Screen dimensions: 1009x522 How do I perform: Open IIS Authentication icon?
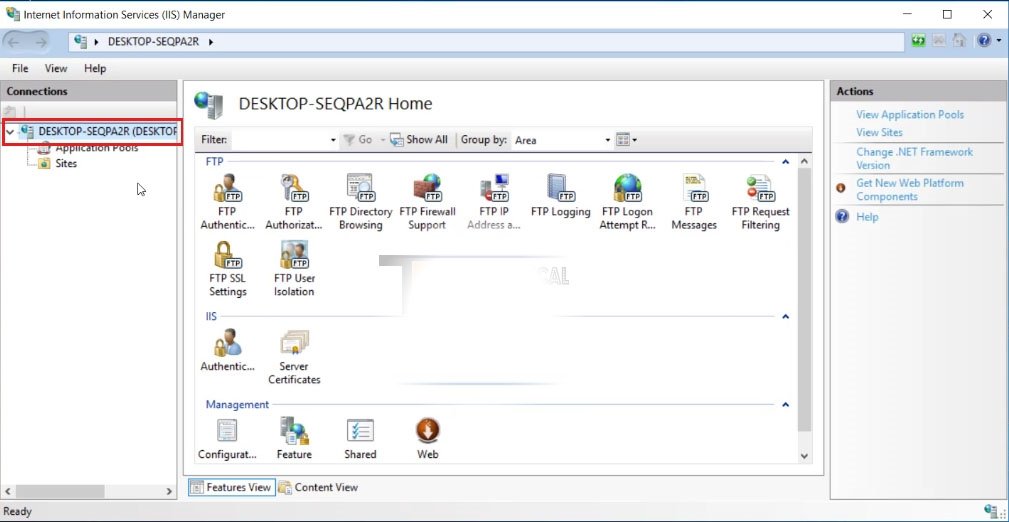pyautogui.click(x=227, y=350)
